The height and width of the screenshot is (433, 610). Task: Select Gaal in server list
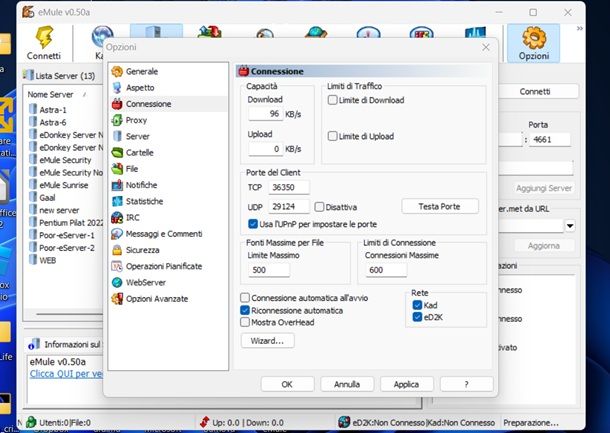coord(47,198)
